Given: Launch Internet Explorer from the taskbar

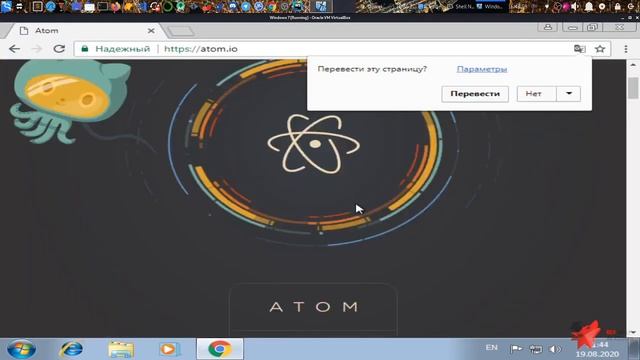Looking at the screenshot, I should coord(71,349).
